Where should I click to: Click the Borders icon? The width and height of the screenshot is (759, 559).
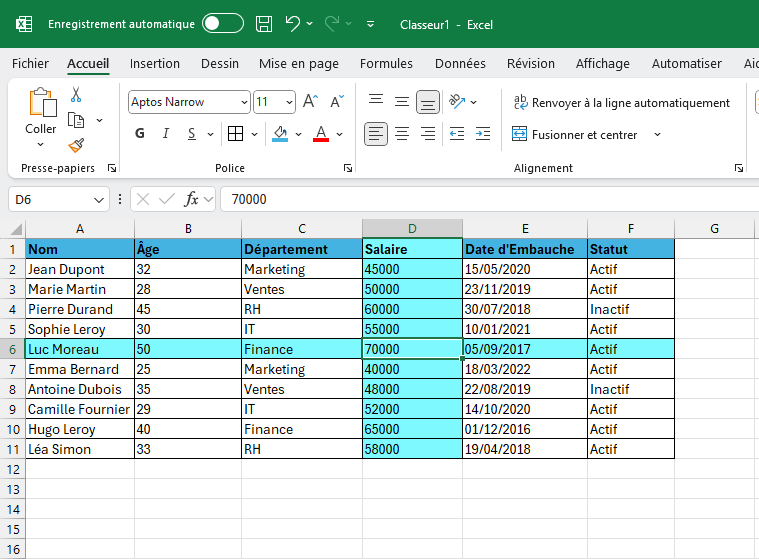236,134
